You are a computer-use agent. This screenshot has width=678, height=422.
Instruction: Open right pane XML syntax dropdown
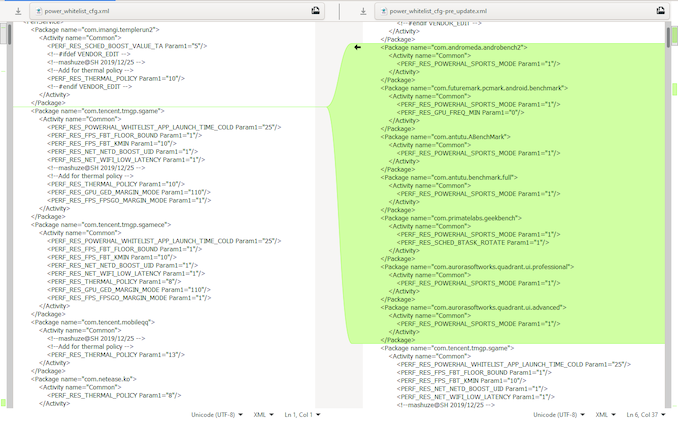click(x=607, y=414)
